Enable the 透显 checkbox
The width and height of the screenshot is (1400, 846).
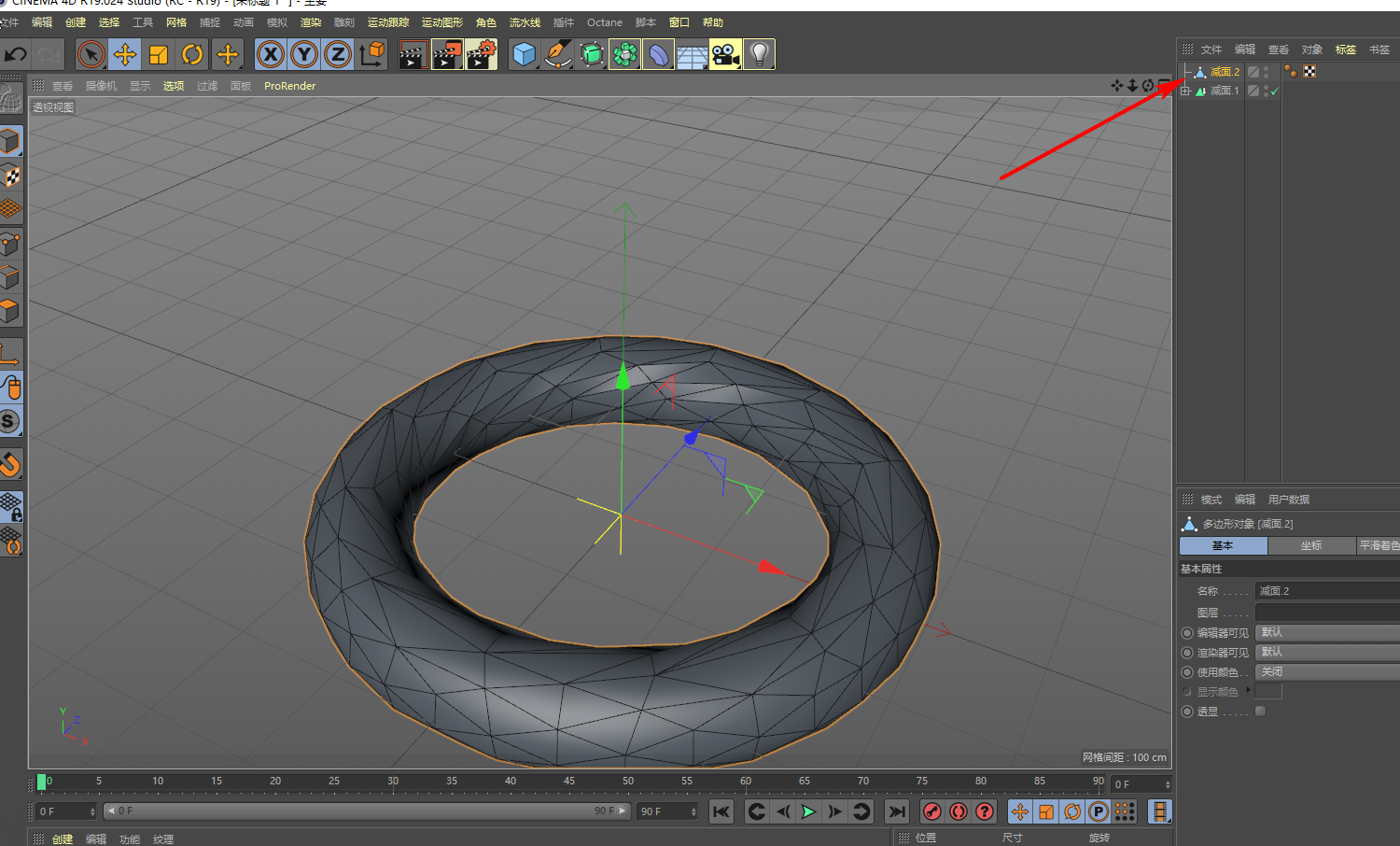click(x=1260, y=712)
